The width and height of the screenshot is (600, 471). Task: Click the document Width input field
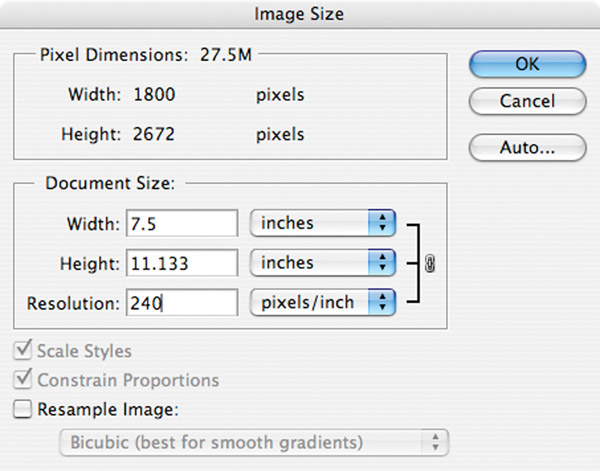click(182, 223)
